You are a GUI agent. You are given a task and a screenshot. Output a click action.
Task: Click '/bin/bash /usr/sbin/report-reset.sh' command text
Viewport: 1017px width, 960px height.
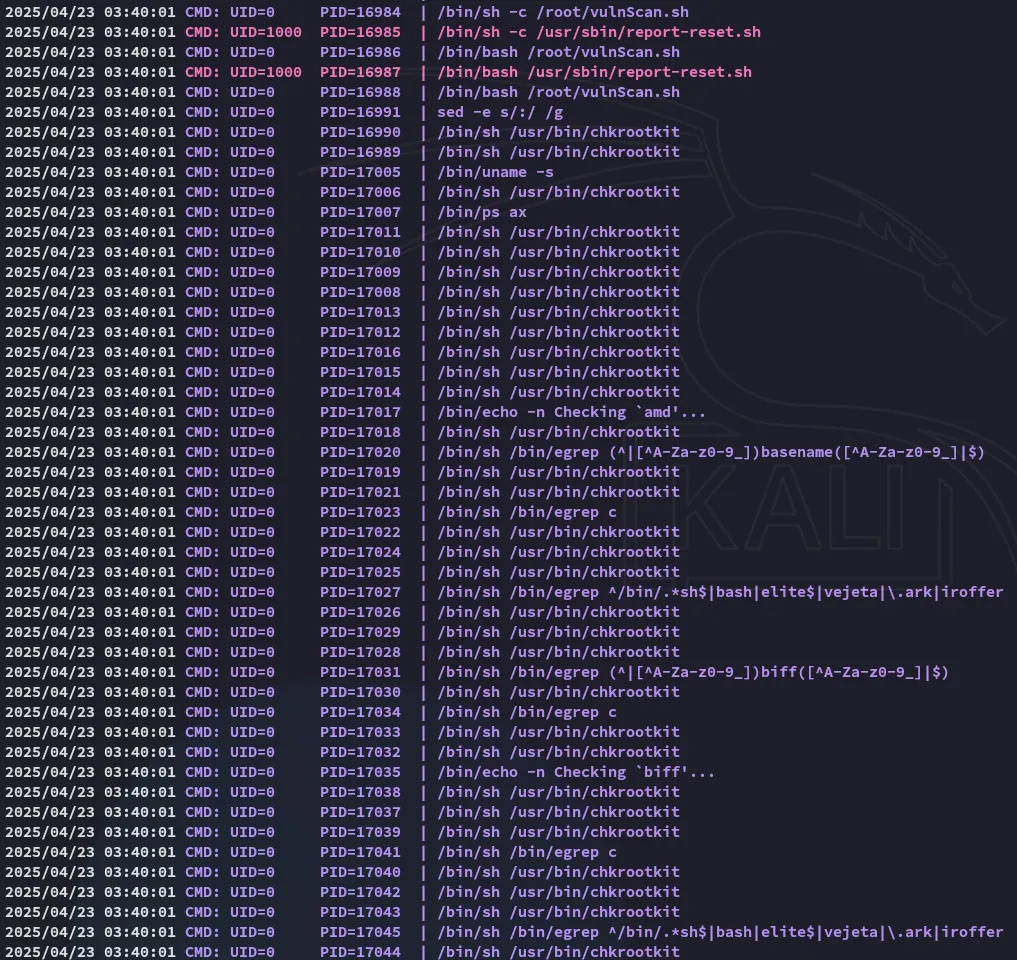tap(594, 72)
